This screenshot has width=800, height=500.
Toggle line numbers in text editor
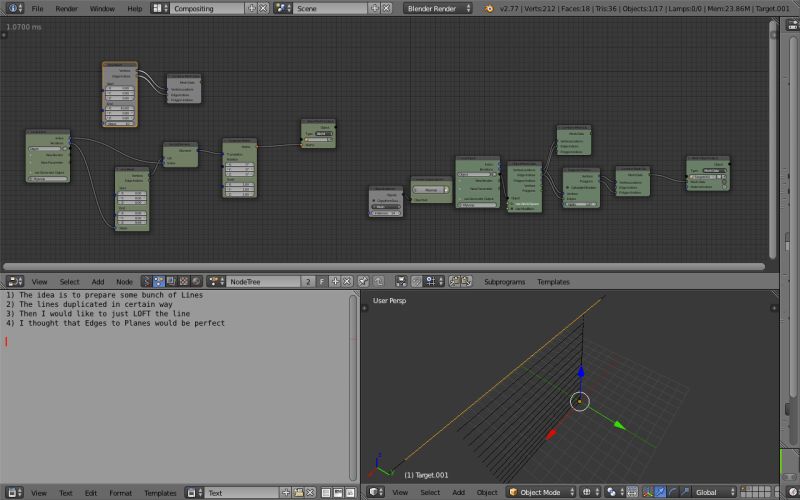(x=326, y=492)
